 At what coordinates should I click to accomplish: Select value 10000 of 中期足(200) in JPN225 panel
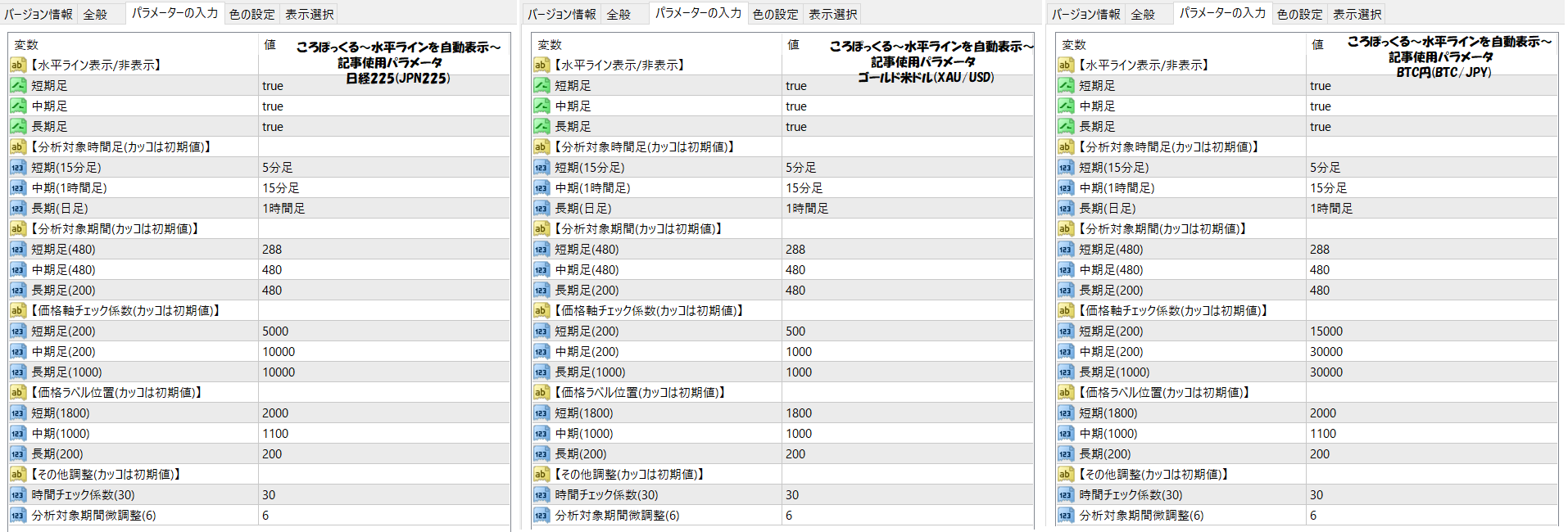tap(279, 351)
